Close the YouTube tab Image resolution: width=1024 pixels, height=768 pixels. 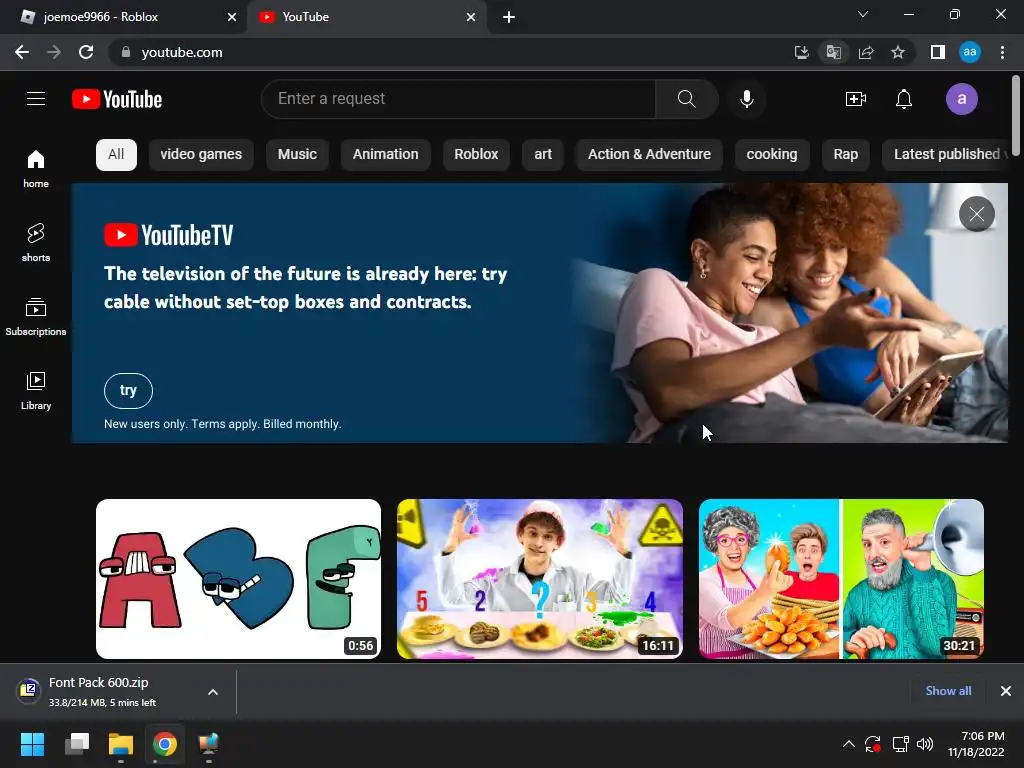471,17
